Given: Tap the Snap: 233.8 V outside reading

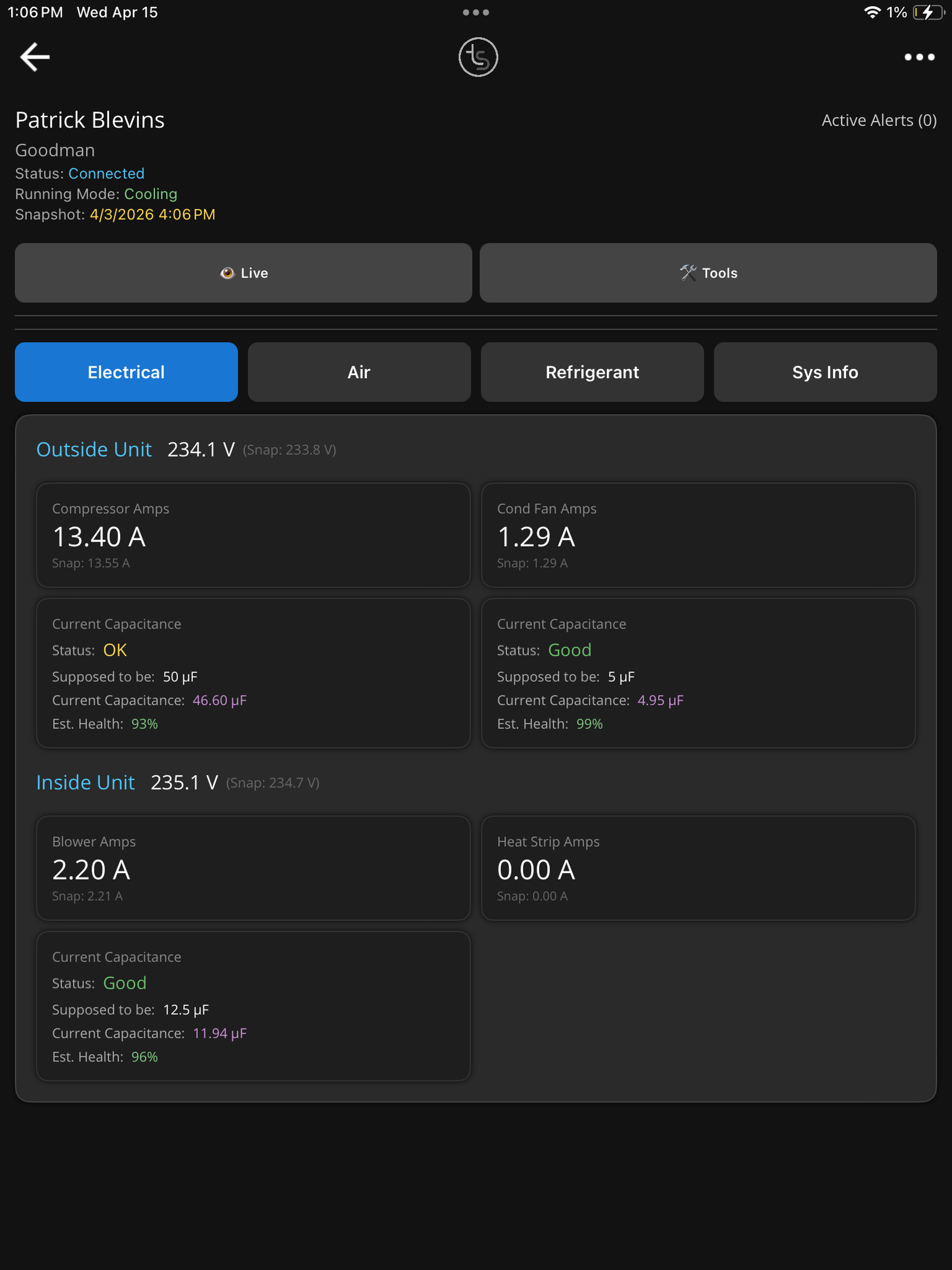Looking at the screenshot, I should 290,450.
